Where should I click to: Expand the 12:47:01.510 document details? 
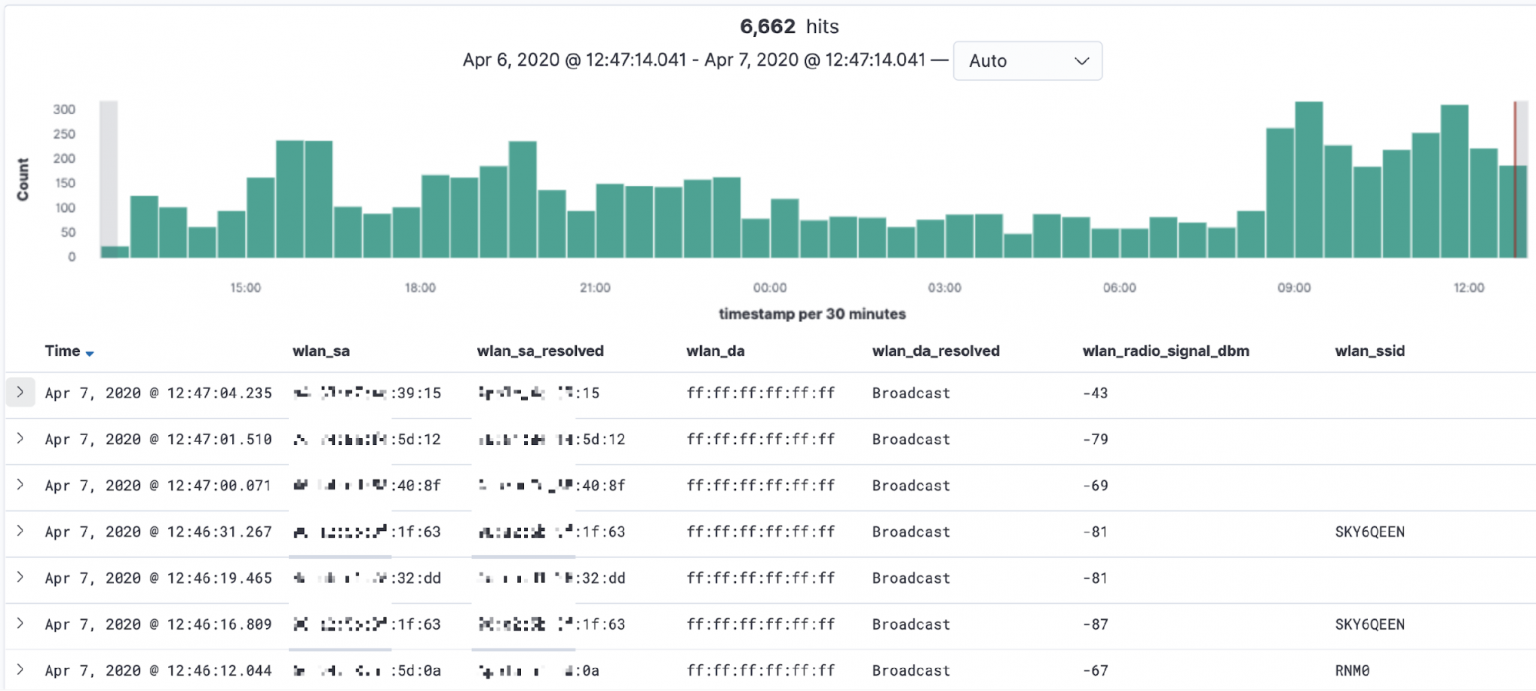[x=20, y=439]
